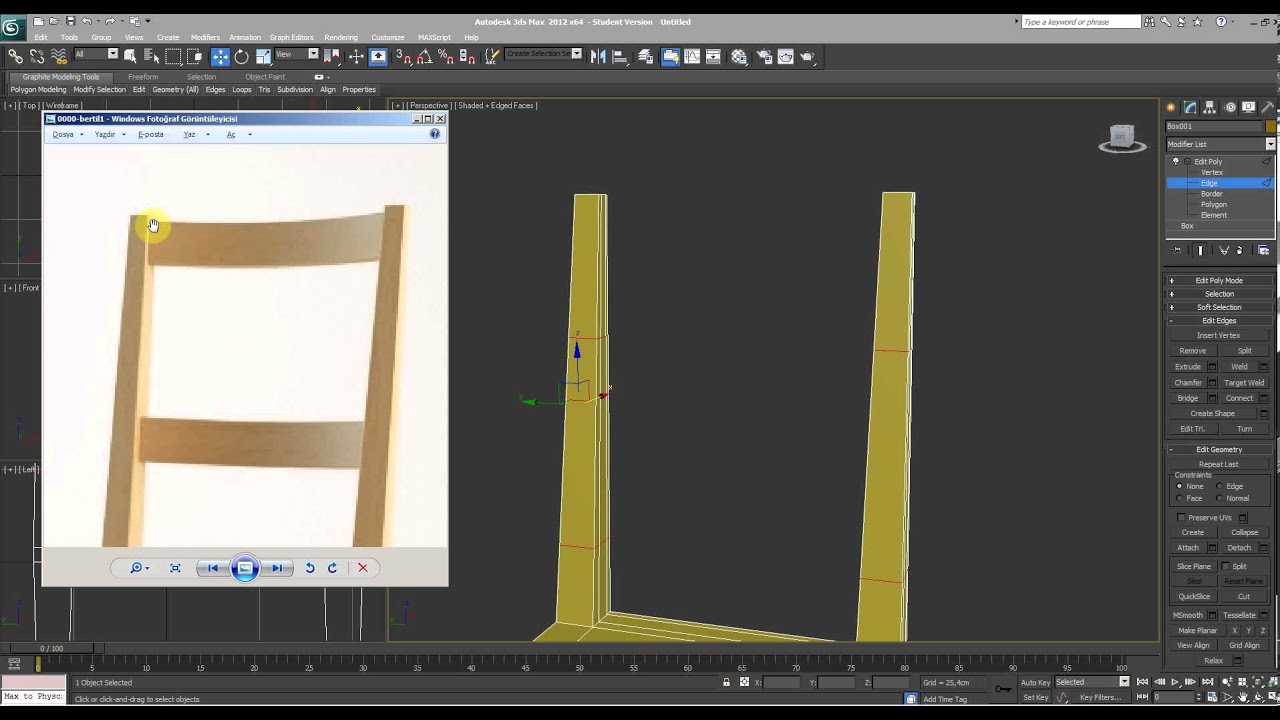Open the Material Editor icon
The width and height of the screenshot is (1280, 720).
pos(739,56)
